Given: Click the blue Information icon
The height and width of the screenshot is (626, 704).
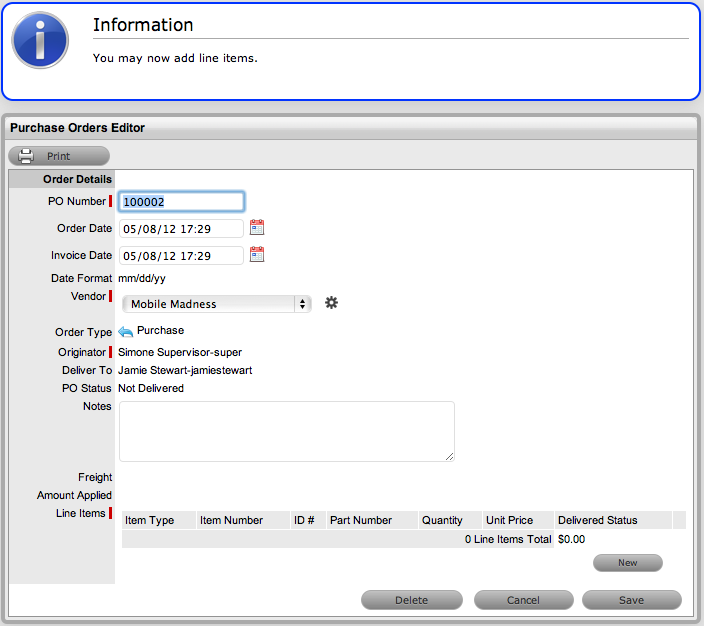Looking at the screenshot, I should tap(40, 40).
